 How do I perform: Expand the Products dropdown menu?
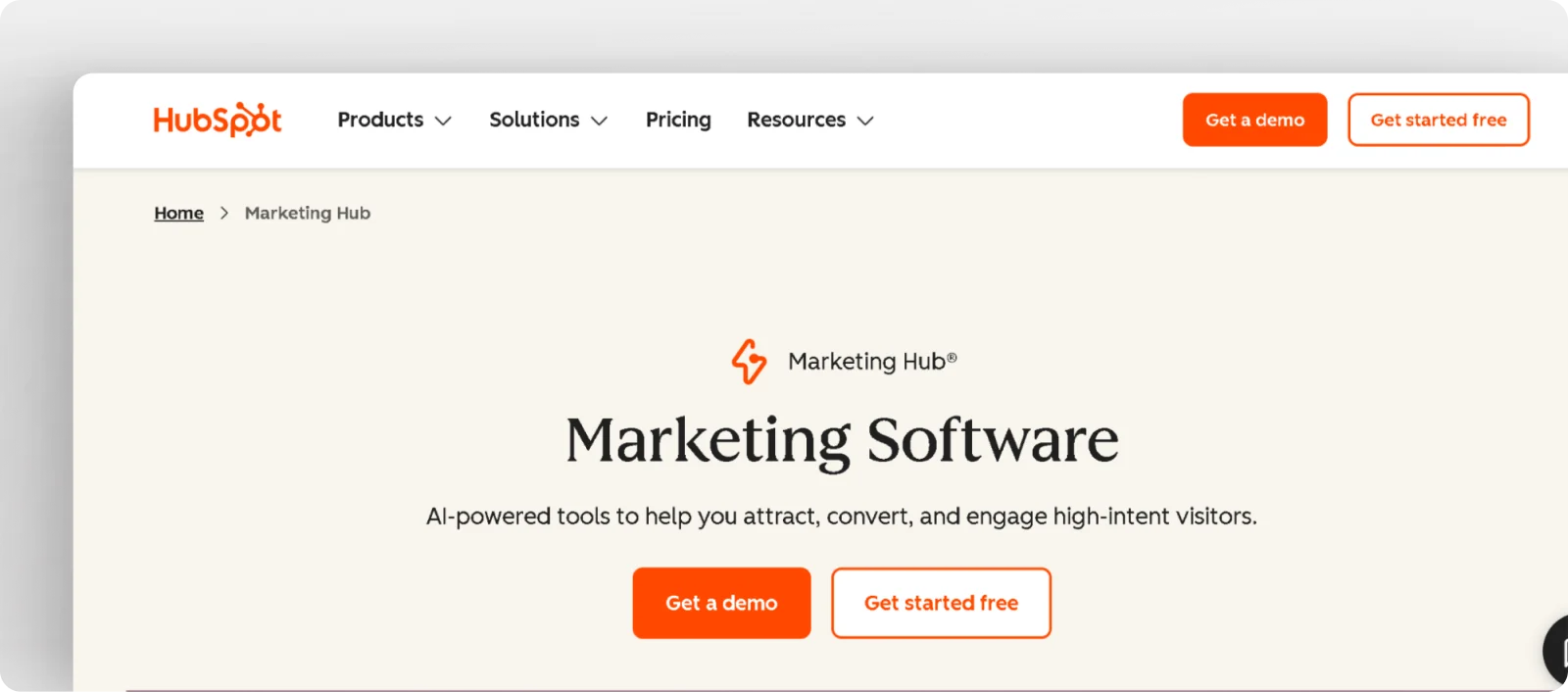point(444,120)
